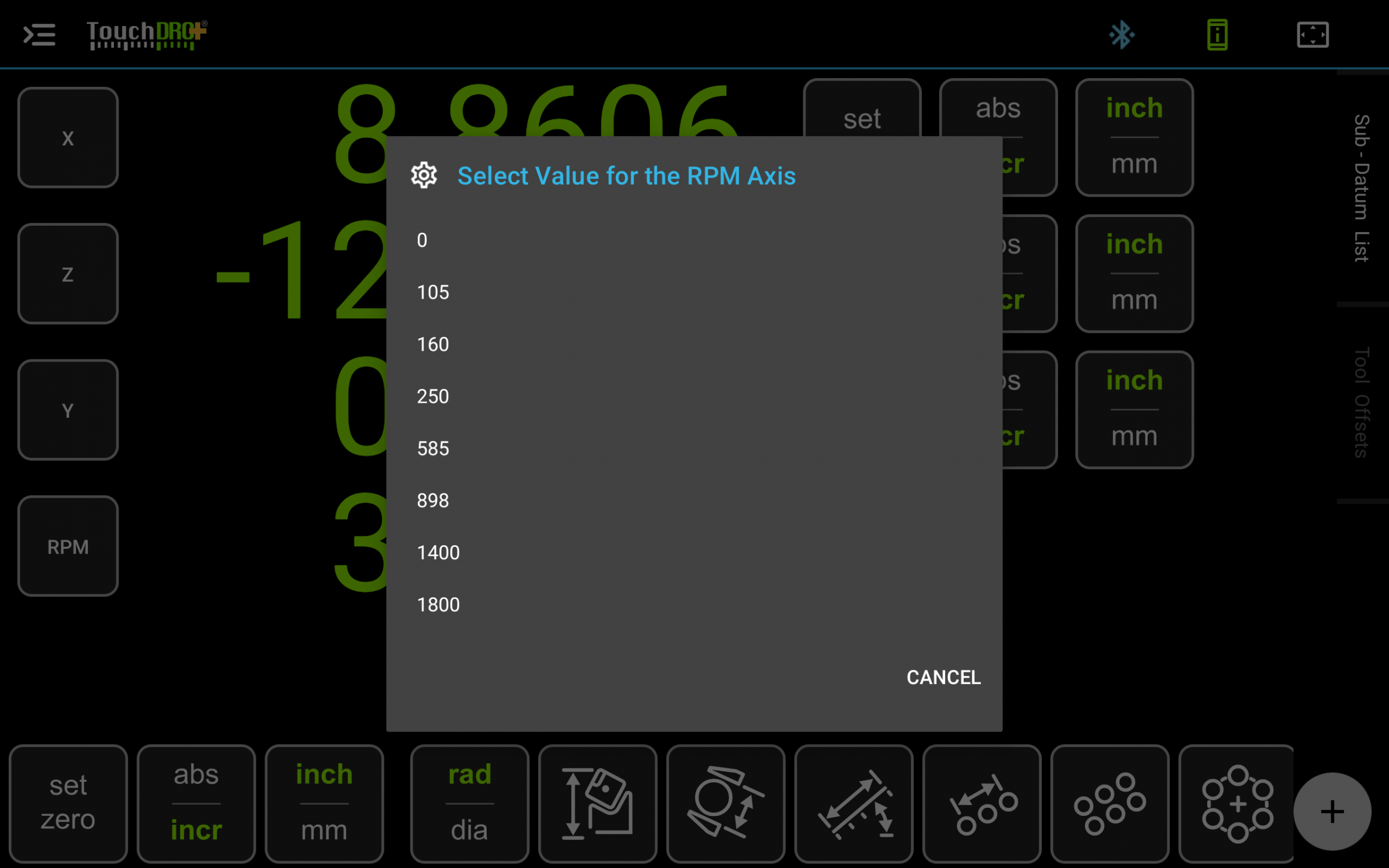
Task: Click the dialog title Select Value for the RPM Axis
Action: (x=626, y=176)
